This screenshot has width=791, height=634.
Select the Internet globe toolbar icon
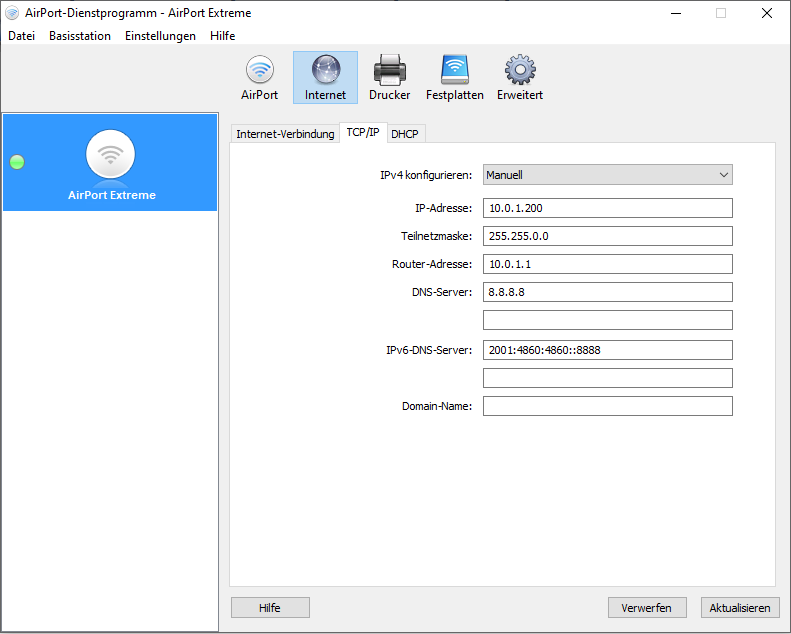pyautogui.click(x=325, y=78)
